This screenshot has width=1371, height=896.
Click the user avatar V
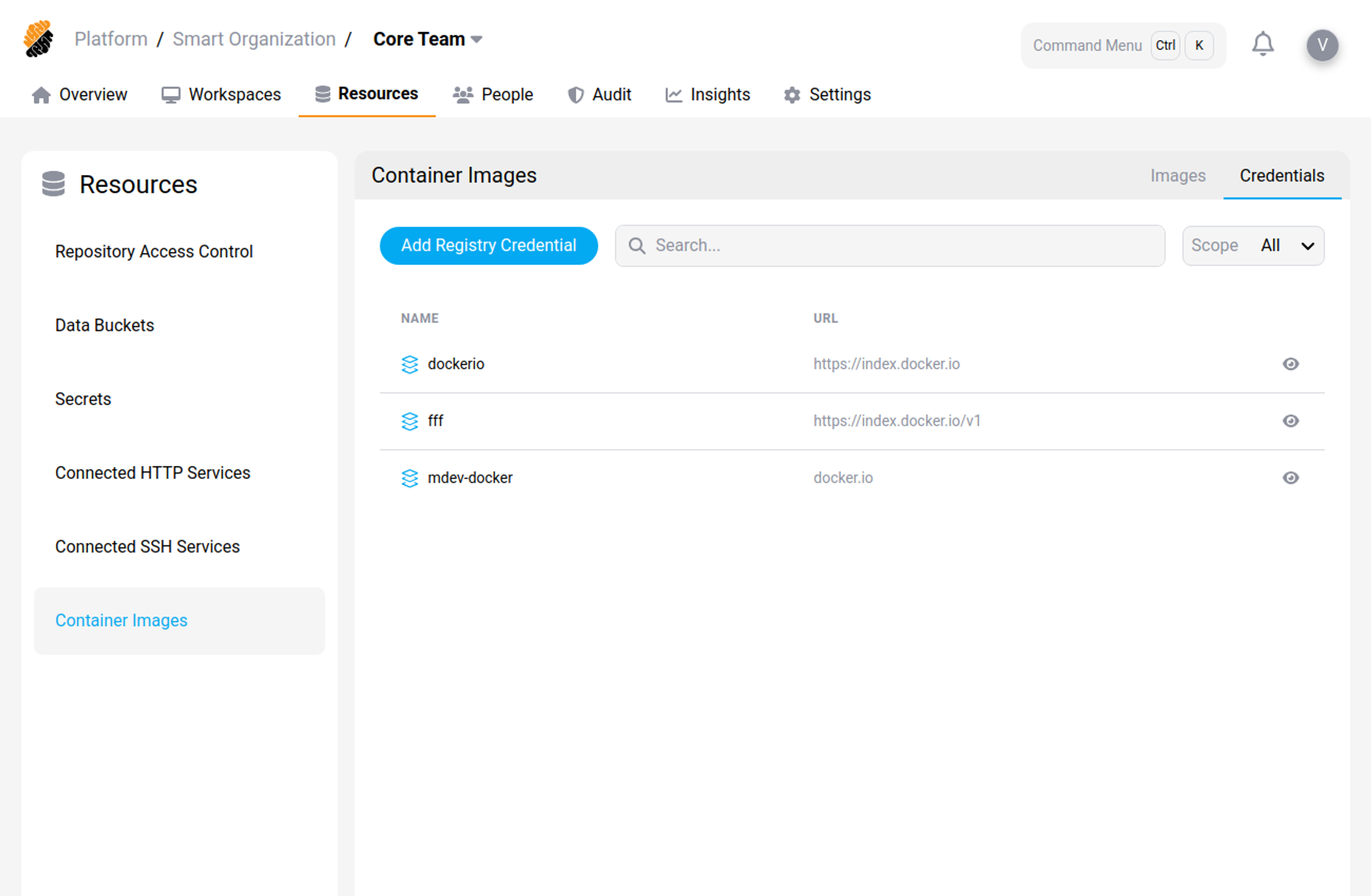(1321, 45)
